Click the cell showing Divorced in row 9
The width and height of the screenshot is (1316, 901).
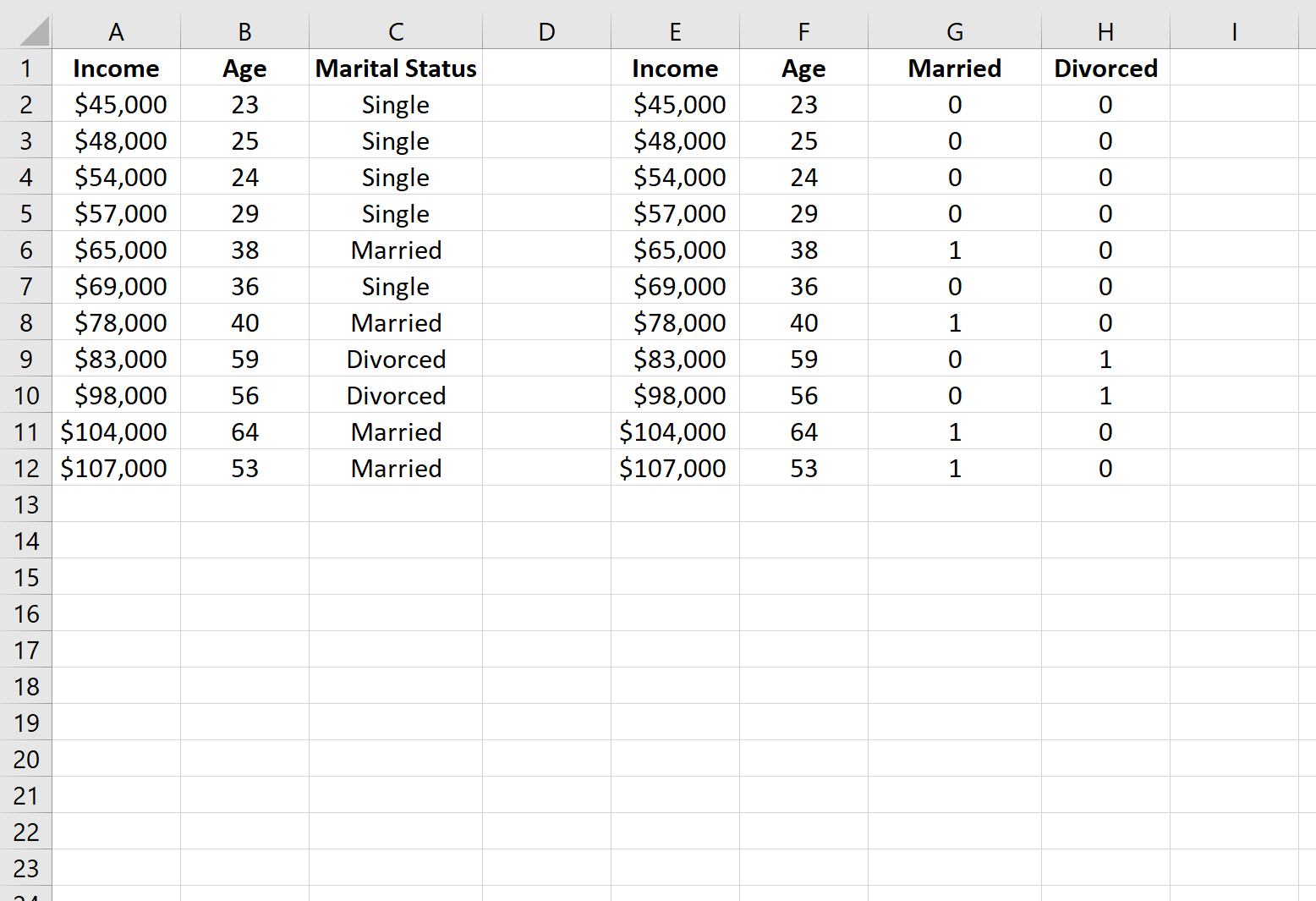click(x=395, y=359)
